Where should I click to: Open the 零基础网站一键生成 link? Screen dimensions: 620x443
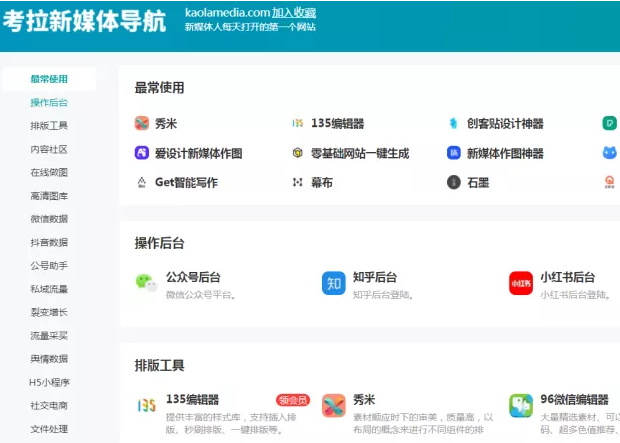[360, 153]
